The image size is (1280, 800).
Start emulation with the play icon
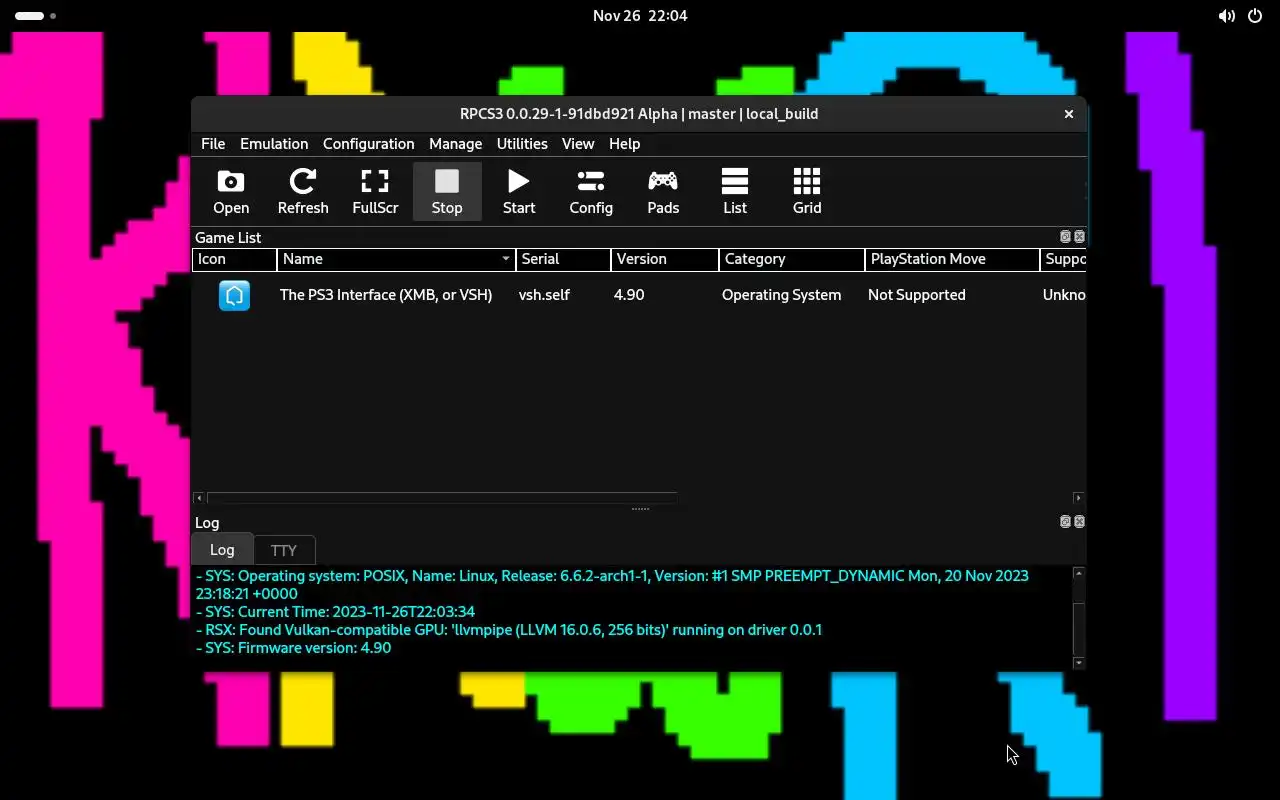[x=519, y=192]
